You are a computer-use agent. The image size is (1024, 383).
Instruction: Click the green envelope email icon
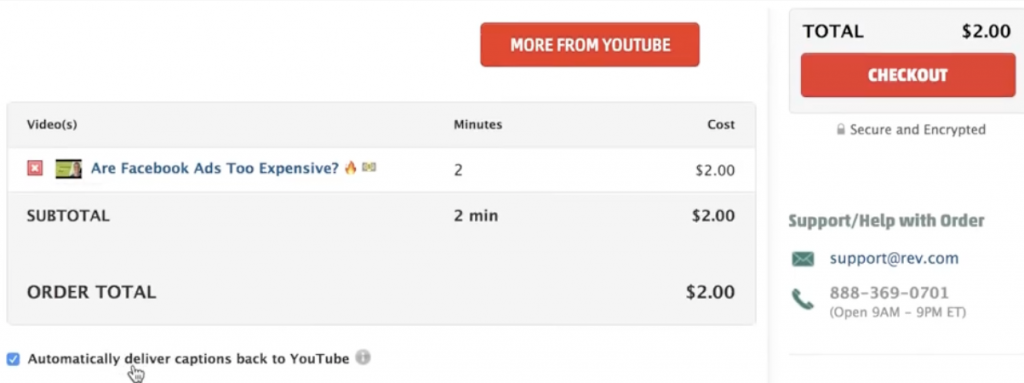click(x=803, y=259)
